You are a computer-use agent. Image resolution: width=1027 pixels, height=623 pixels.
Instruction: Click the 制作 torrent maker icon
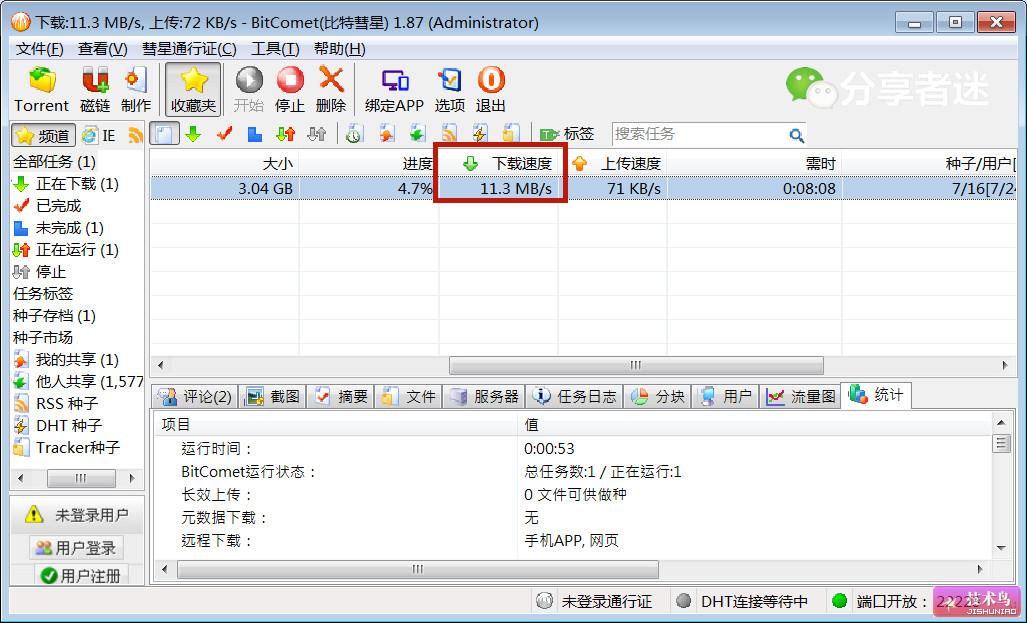136,89
